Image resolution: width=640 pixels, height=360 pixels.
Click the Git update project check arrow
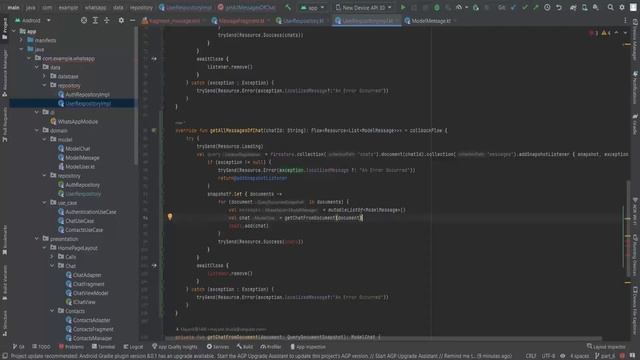pyautogui.click(x=513, y=7)
